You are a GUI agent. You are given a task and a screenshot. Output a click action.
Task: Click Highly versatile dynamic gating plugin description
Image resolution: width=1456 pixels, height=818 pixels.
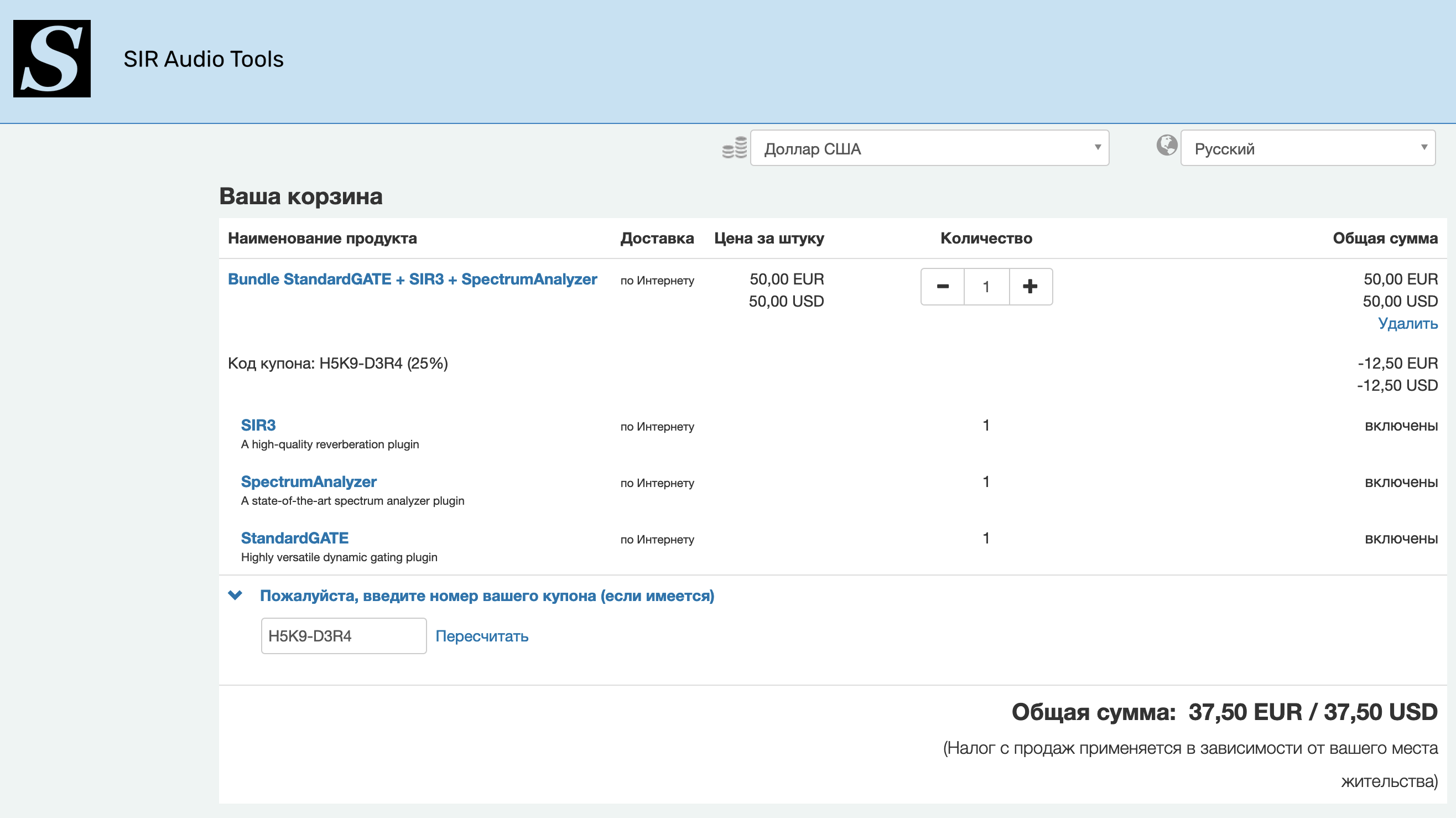pos(339,557)
